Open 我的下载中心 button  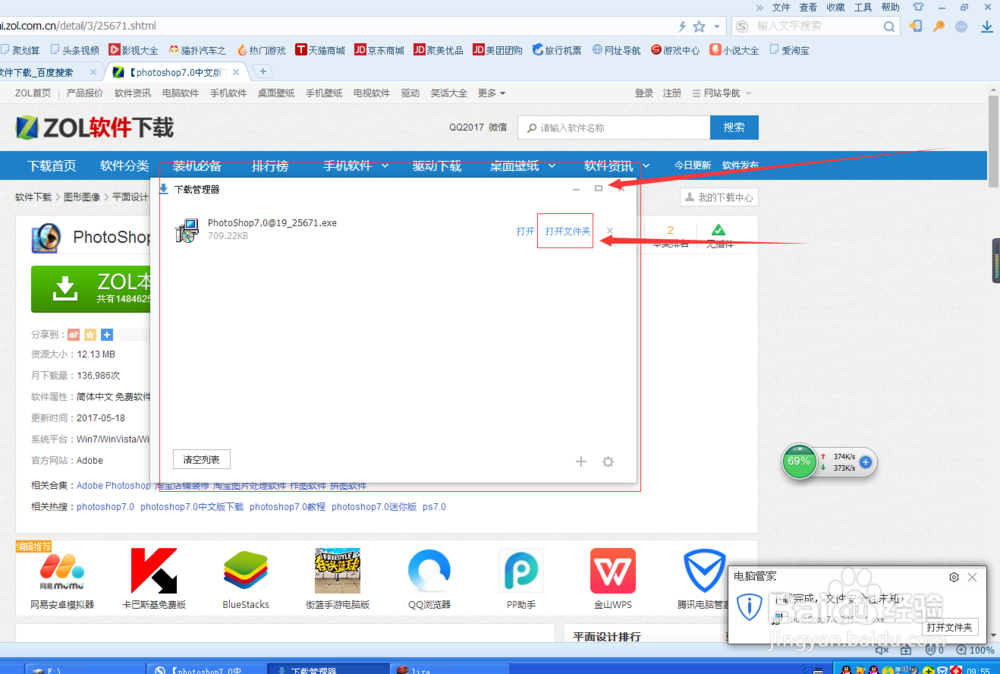click(x=719, y=198)
